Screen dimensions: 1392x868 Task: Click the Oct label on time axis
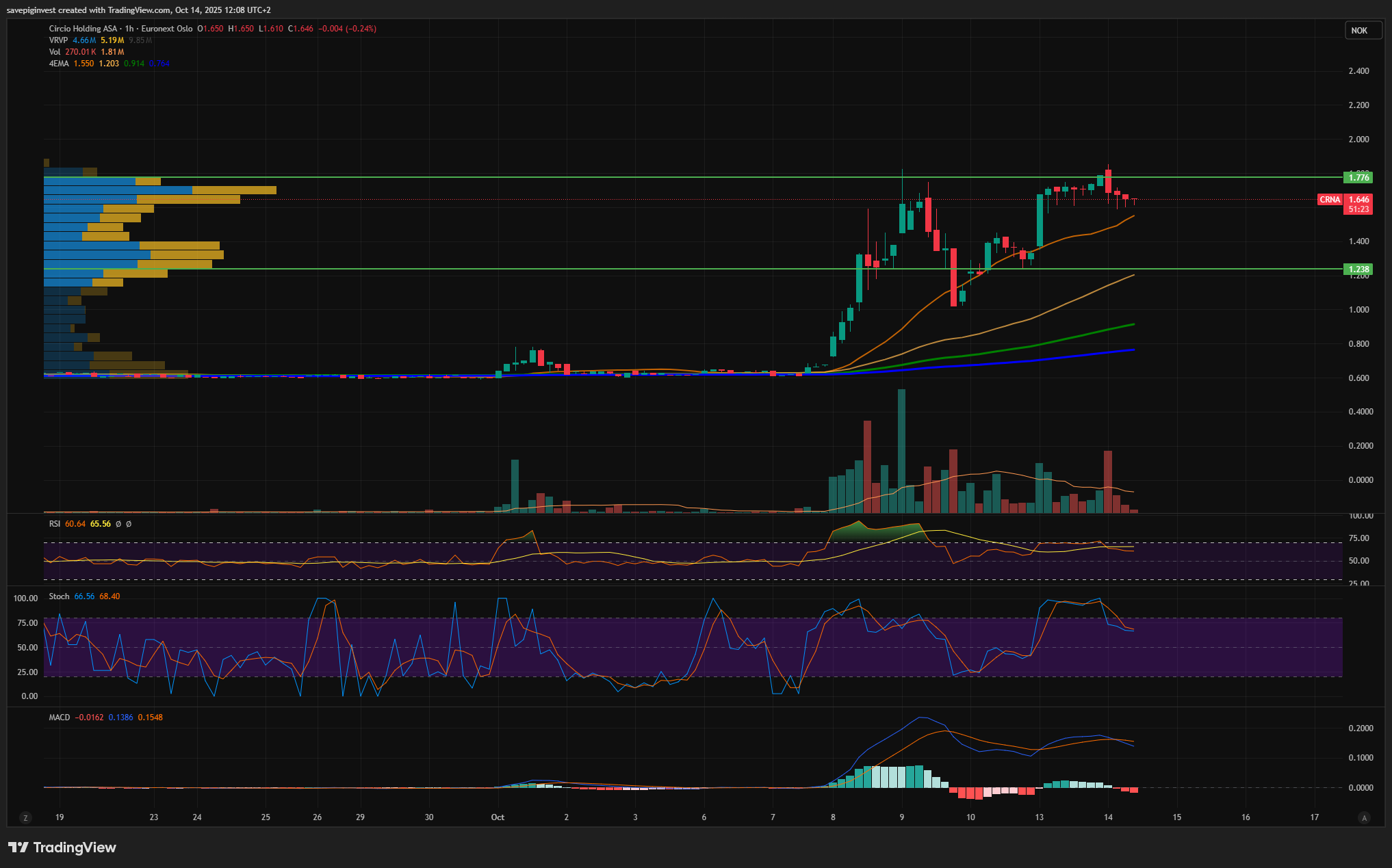click(498, 817)
